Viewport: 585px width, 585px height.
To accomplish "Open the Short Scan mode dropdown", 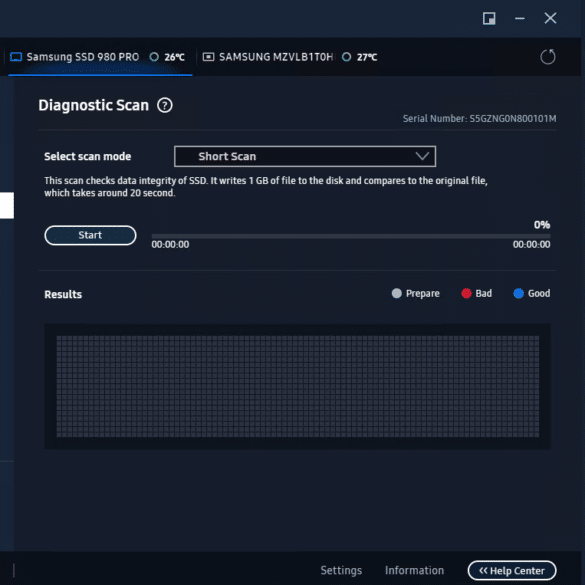I will click(305, 156).
